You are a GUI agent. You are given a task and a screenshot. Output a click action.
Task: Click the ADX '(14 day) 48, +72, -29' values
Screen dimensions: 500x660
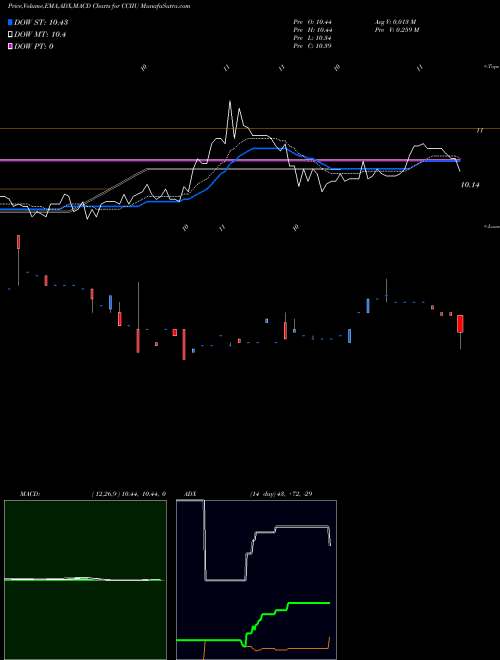click(281, 494)
